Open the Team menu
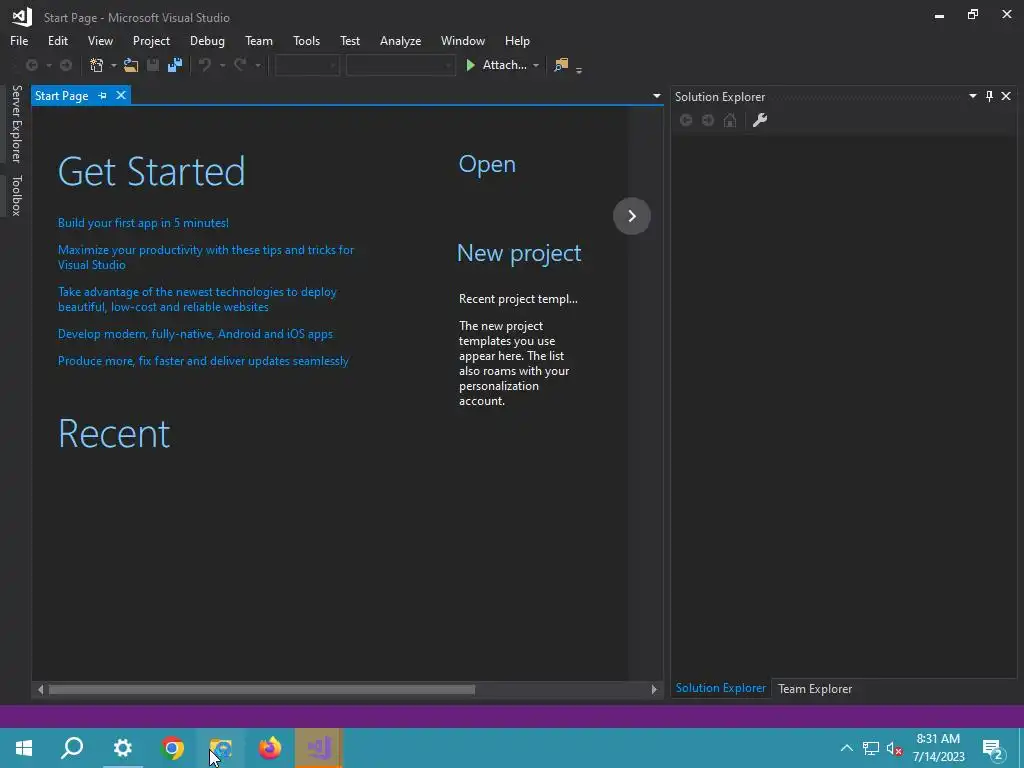The image size is (1024, 768). (x=259, y=40)
